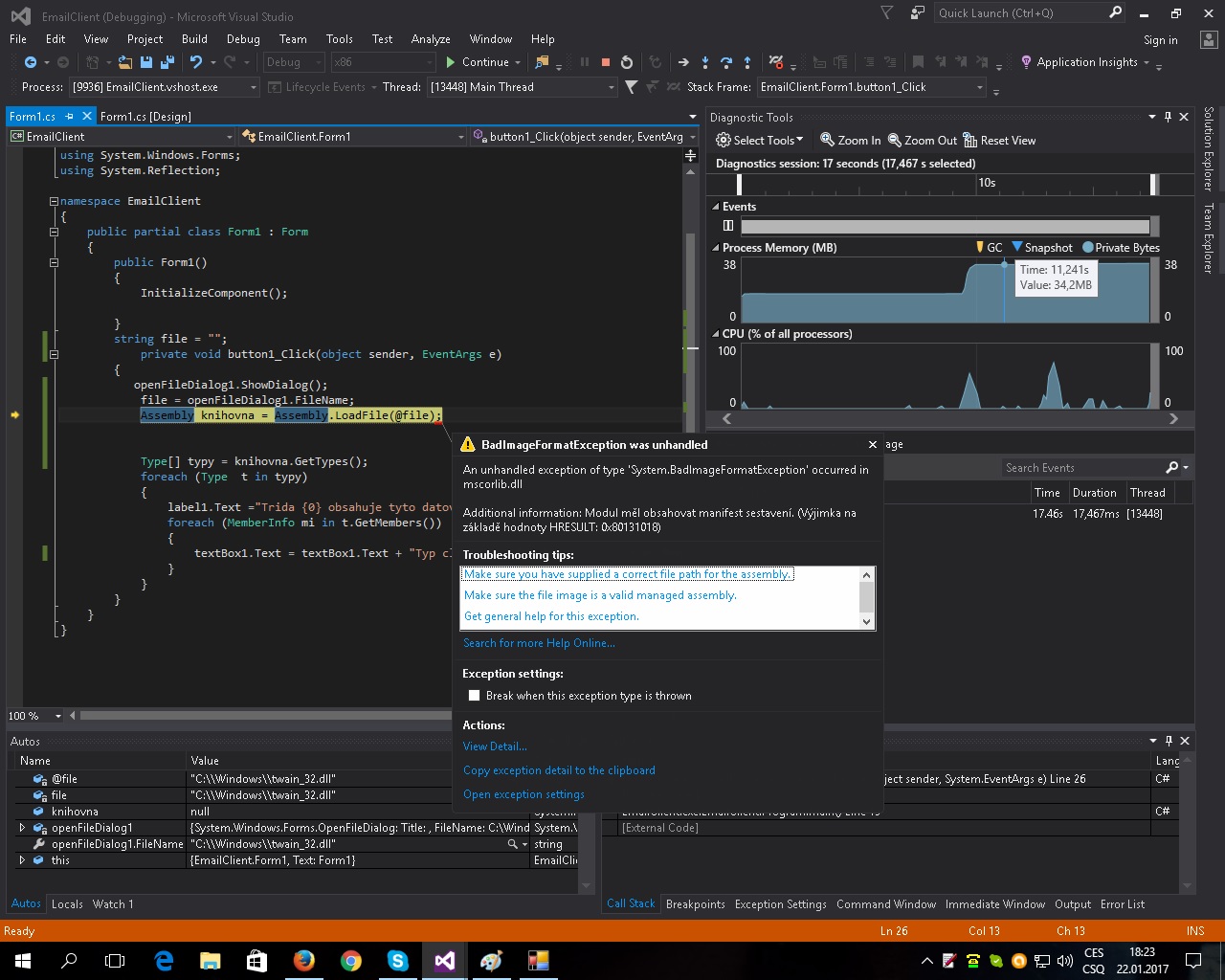
Task: Switch to the Locals tab
Action: click(x=67, y=904)
